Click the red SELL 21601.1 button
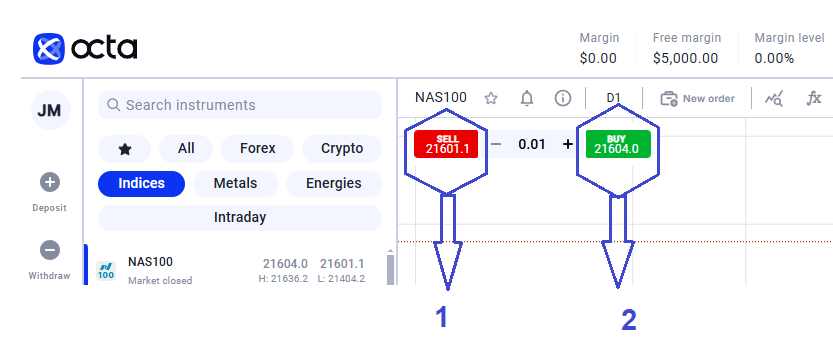Screen dimensions: 833x362 click(x=446, y=144)
